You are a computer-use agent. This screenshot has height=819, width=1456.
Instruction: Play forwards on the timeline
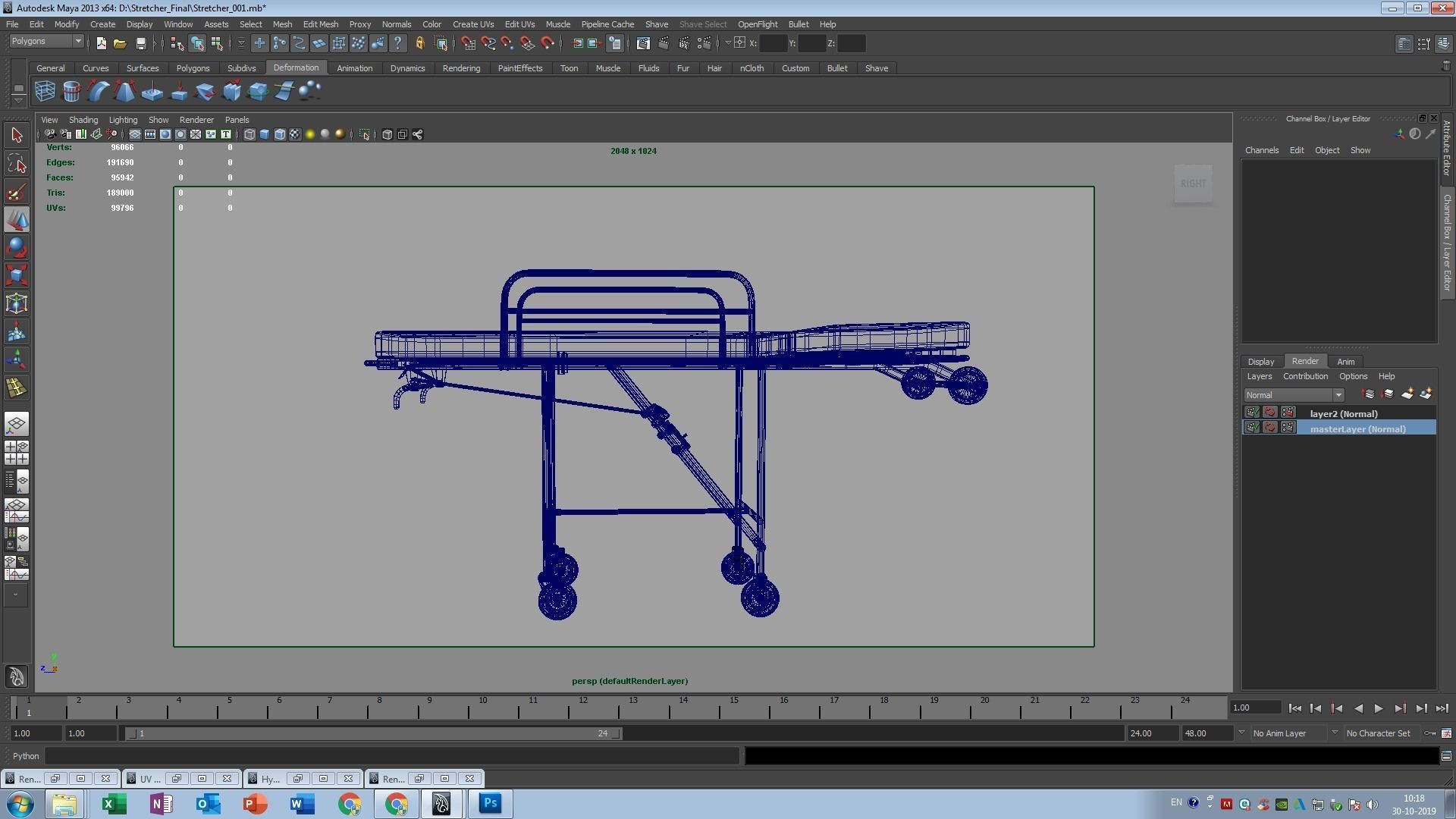pyautogui.click(x=1379, y=708)
